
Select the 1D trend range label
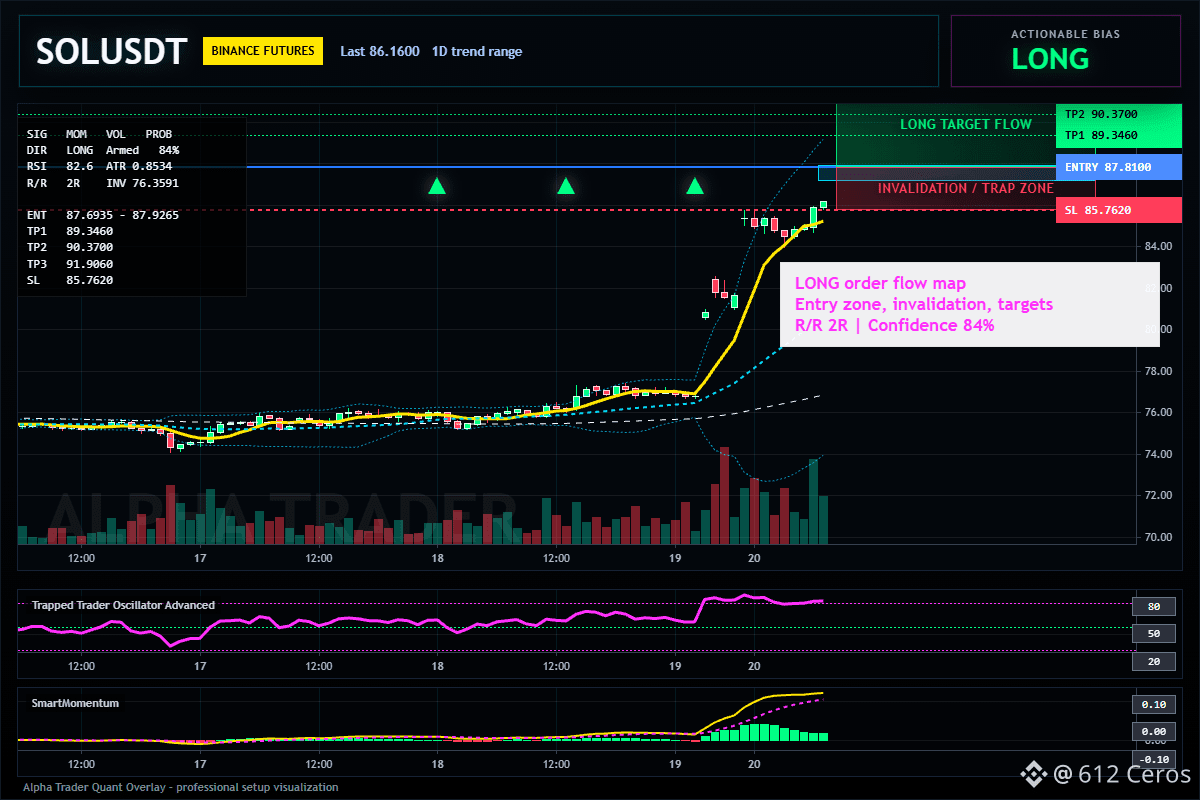[x=477, y=51]
